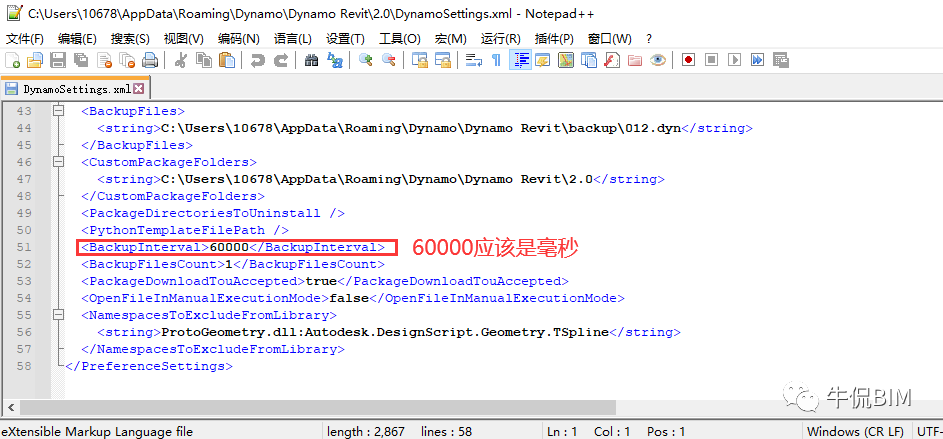The image size is (943, 439).
Task: Open the Document List toolbar icon
Action: point(589,60)
